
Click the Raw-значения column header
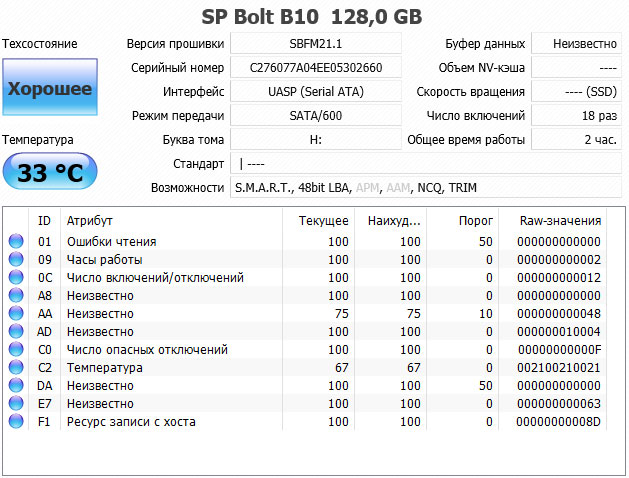click(x=553, y=221)
